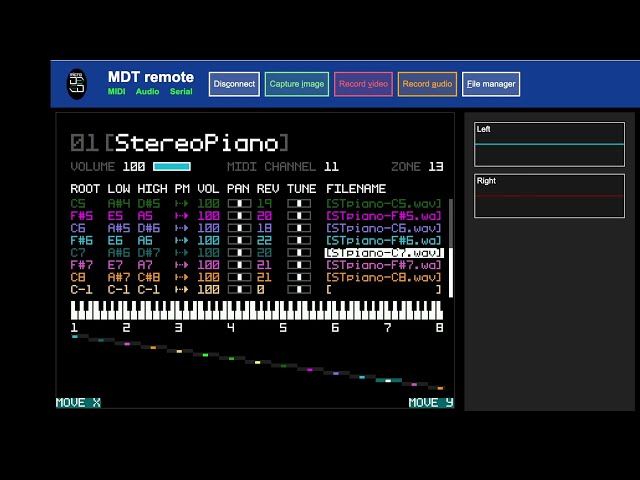Adjust PAN slider in F#6 row

tap(239, 240)
